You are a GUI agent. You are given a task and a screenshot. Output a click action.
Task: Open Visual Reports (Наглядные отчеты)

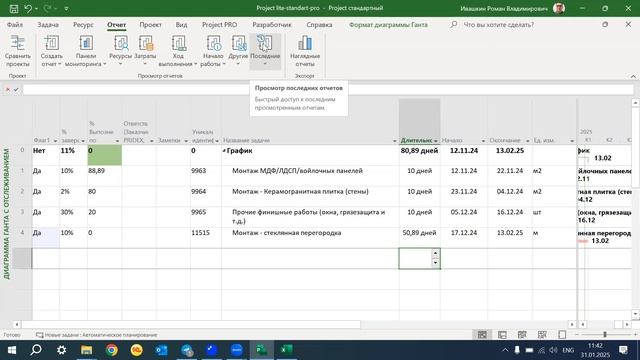click(305, 51)
